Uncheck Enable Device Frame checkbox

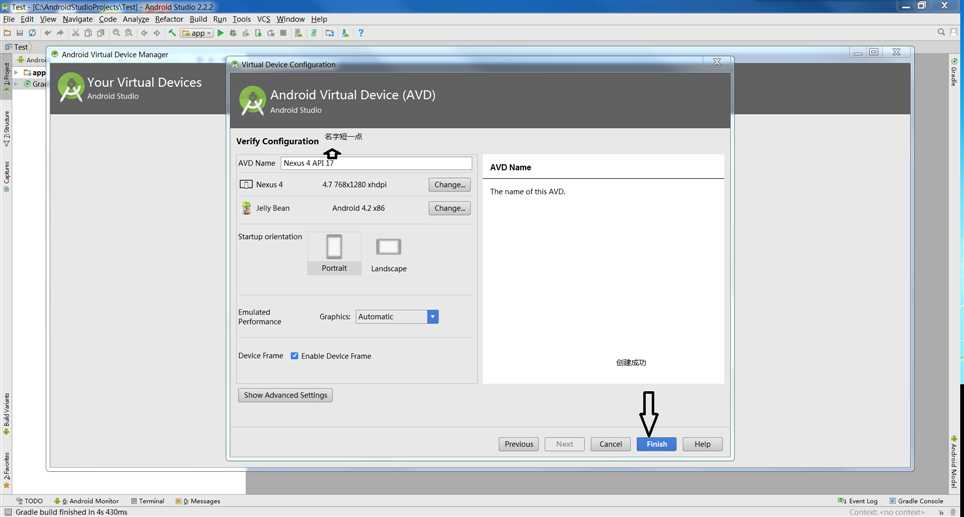(x=294, y=356)
